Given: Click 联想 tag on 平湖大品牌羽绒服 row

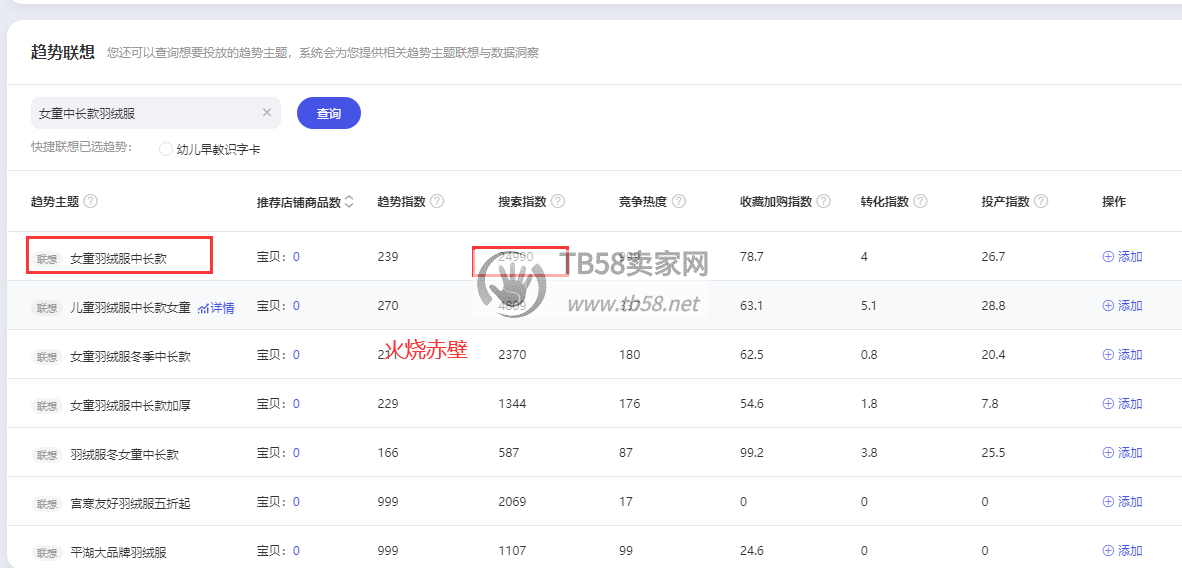Looking at the screenshot, I should (47, 552).
